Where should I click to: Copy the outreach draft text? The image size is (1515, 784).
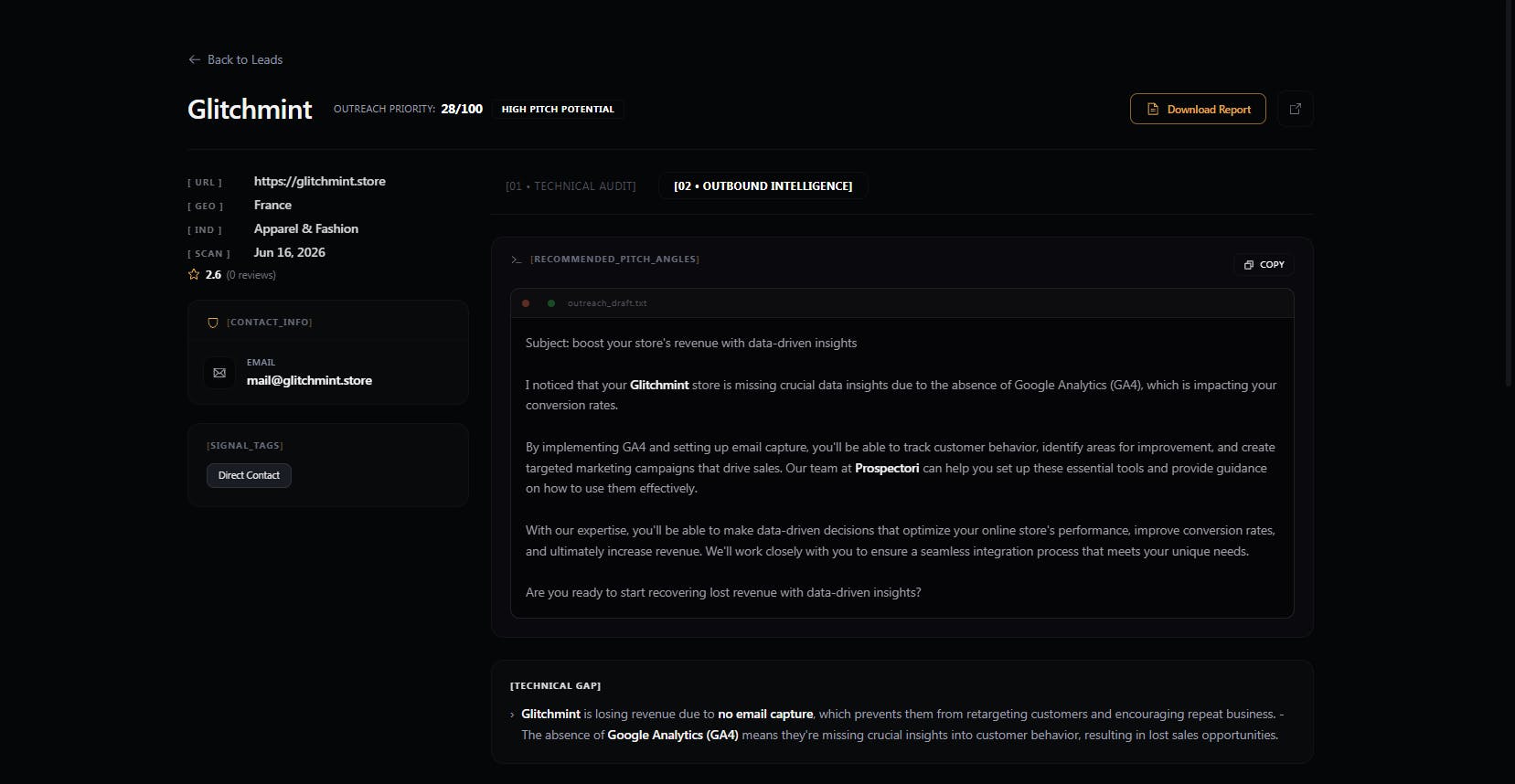point(1264,265)
